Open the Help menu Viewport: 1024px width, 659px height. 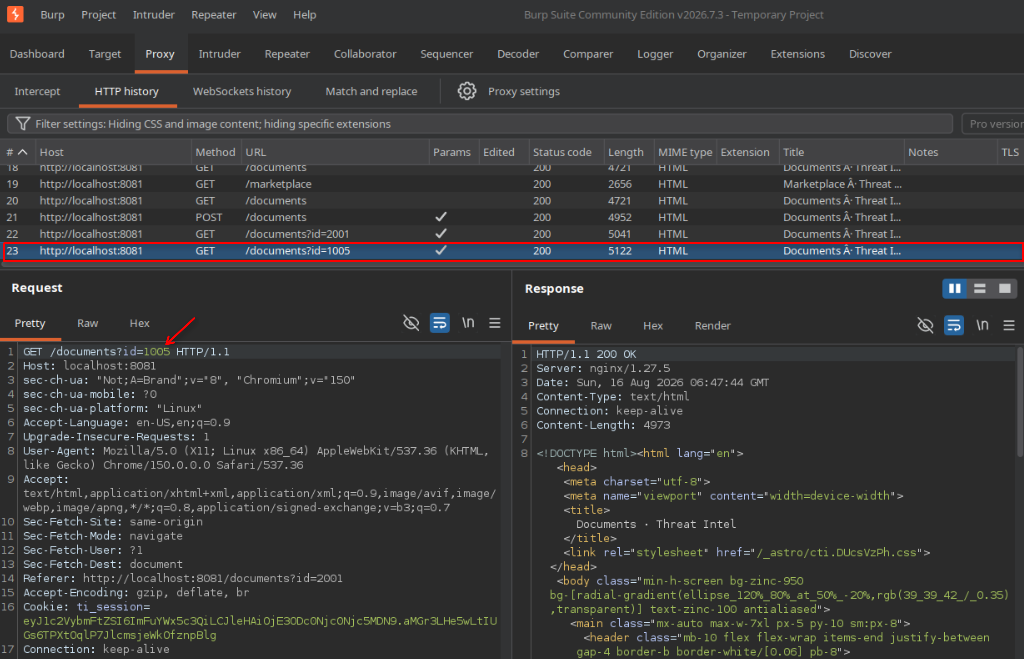pyautogui.click(x=304, y=14)
